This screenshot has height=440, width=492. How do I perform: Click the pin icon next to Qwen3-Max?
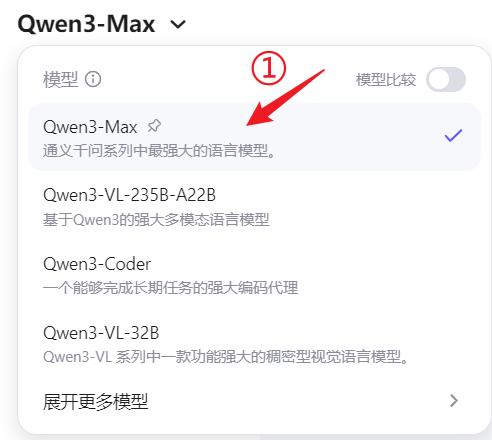pyautogui.click(x=154, y=126)
